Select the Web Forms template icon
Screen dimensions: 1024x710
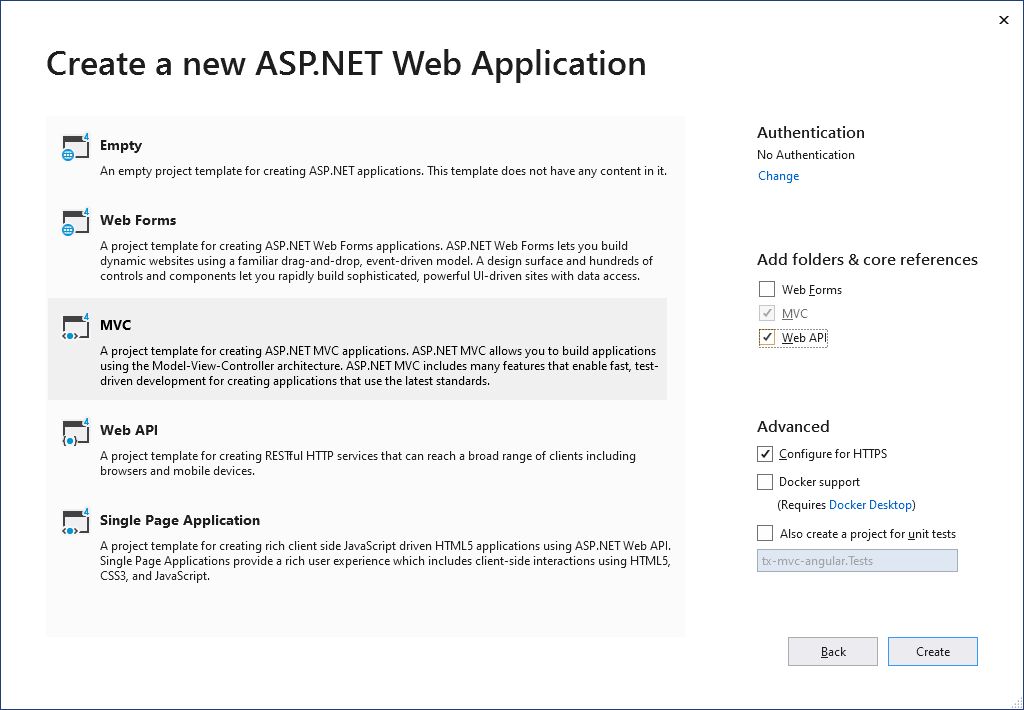tap(75, 222)
